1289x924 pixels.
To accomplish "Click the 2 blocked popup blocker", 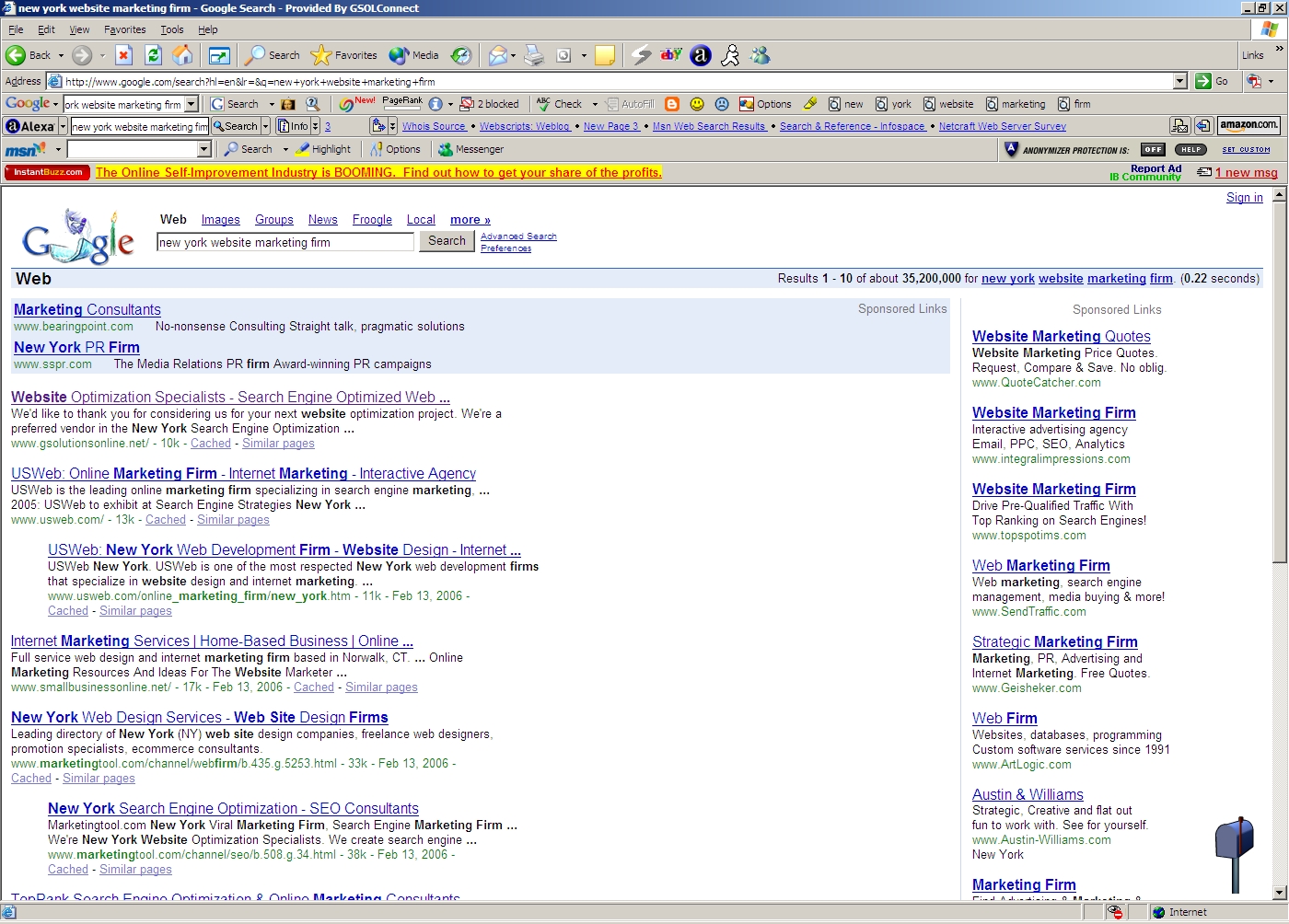I will [x=490, y=104].
